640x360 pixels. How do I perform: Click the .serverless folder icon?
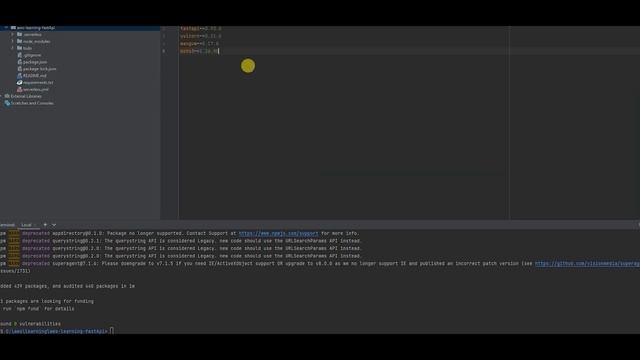(x=20, y=35)
